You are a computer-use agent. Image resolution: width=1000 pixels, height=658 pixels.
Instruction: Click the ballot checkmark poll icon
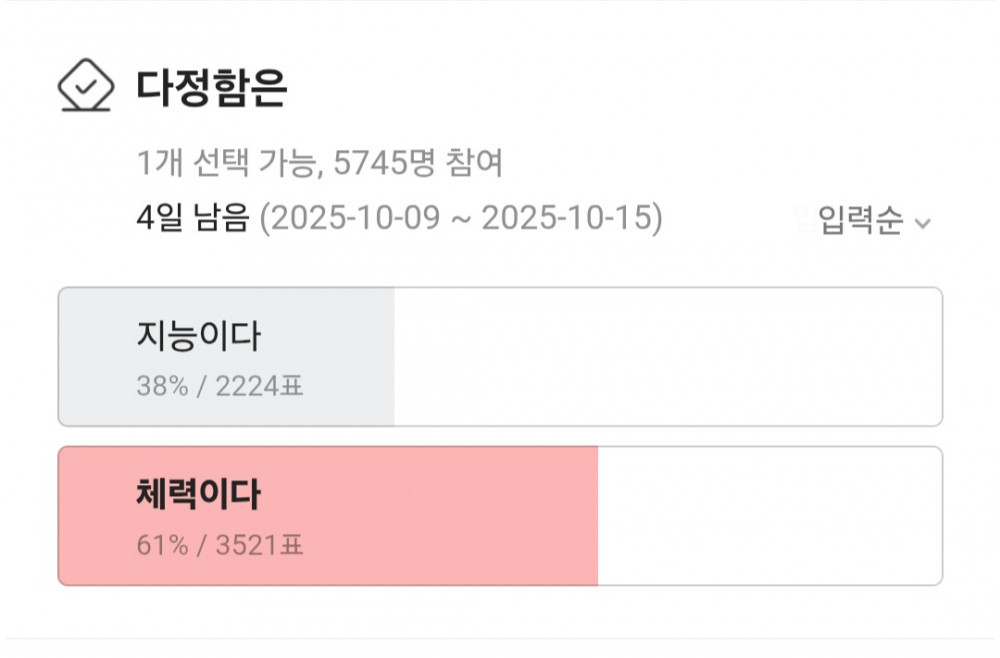87,87
